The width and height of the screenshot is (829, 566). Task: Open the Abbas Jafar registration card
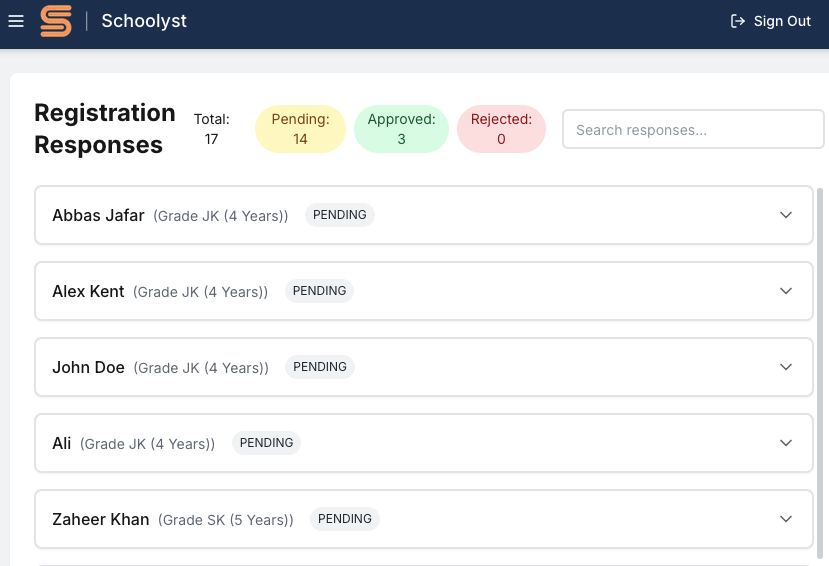[423, 215]
